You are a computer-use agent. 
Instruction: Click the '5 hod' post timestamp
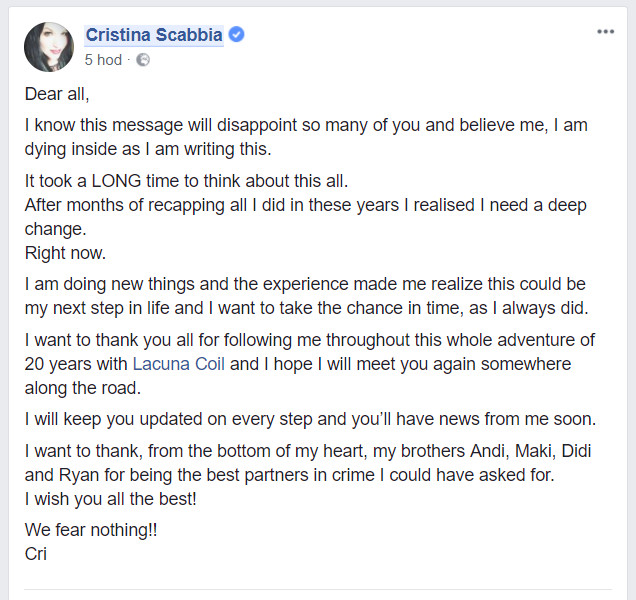[103, 60]
